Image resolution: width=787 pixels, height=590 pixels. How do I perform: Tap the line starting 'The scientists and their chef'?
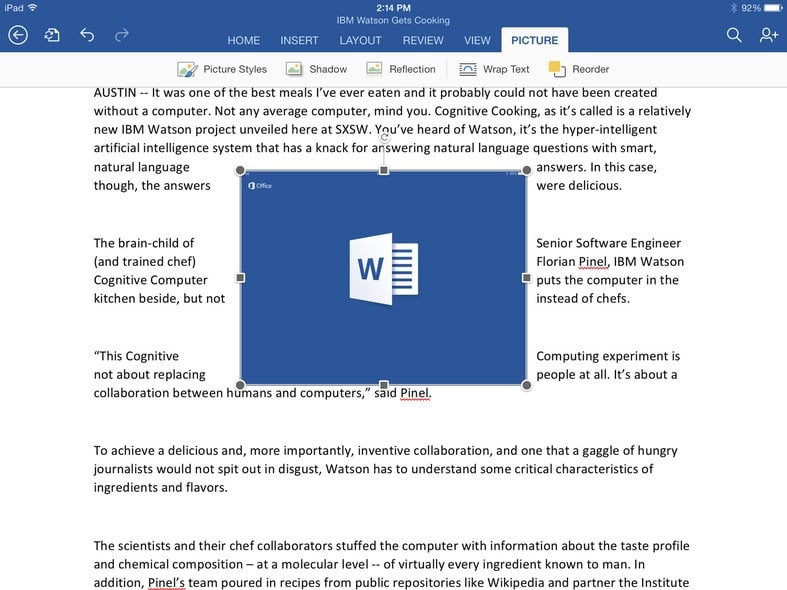(391, 546)
